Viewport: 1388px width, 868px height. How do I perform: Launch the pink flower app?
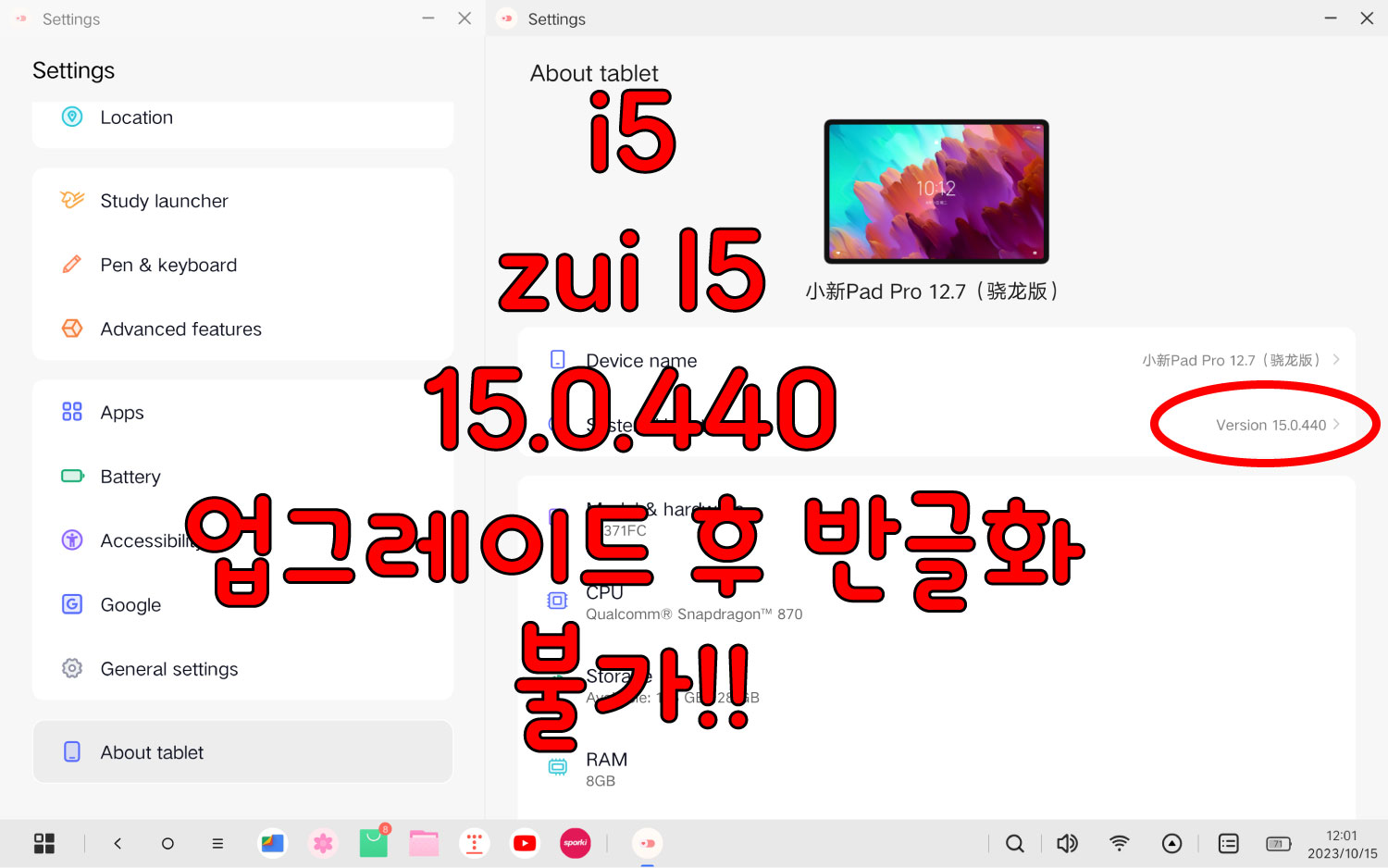[323, 843]
